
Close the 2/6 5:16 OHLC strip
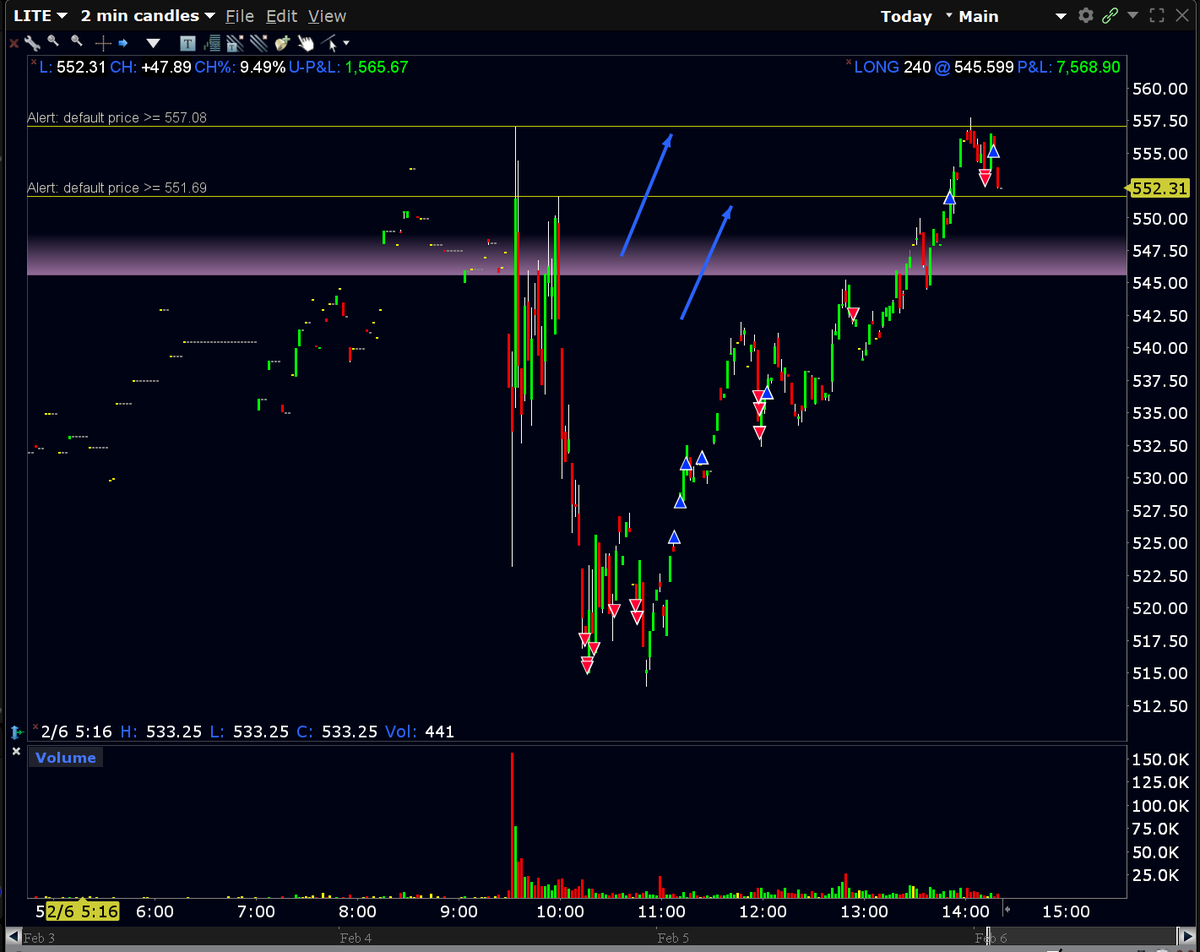pyautogui.click(x=37, y=726)
